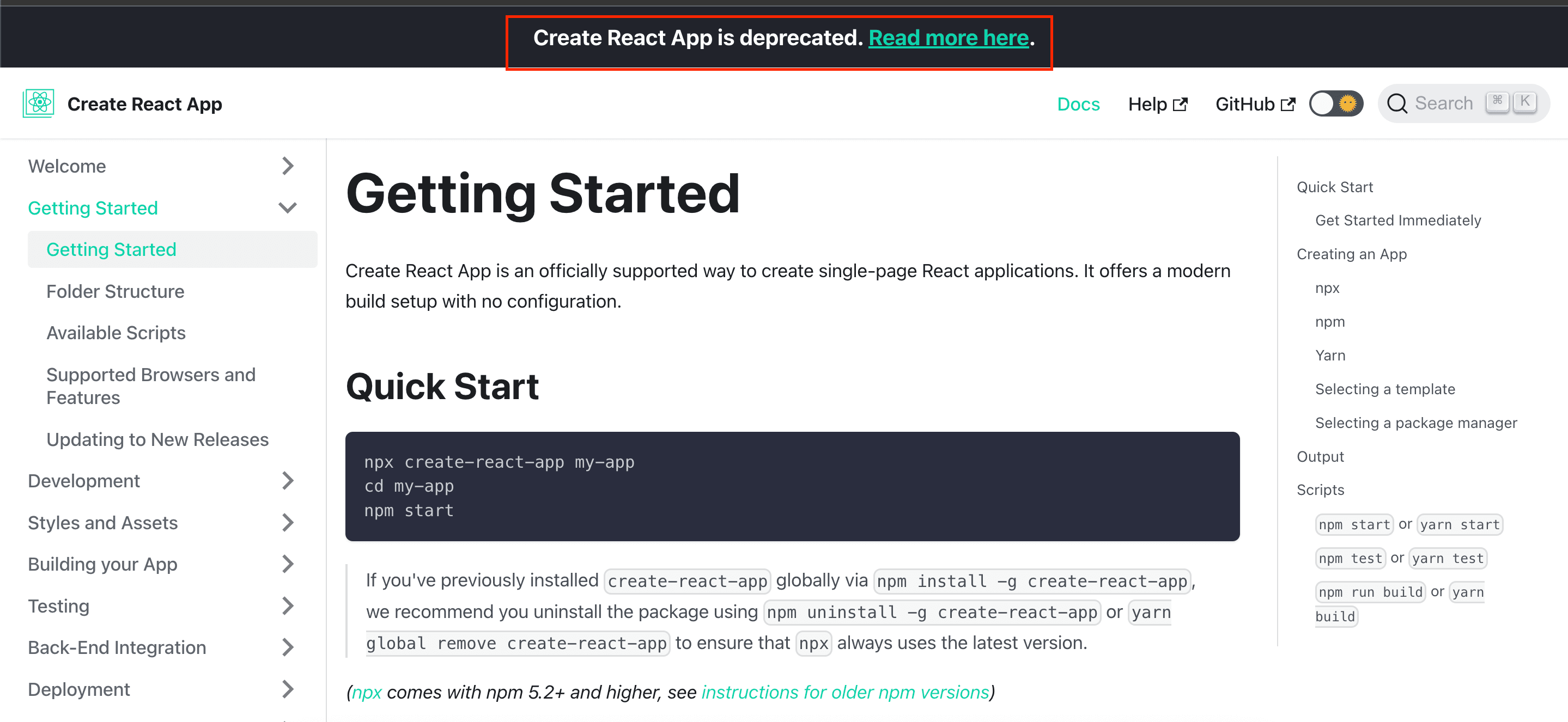The image size is (1568, 722).
Task: Follow the npx link in the note
Action: [x=367, y=692]
